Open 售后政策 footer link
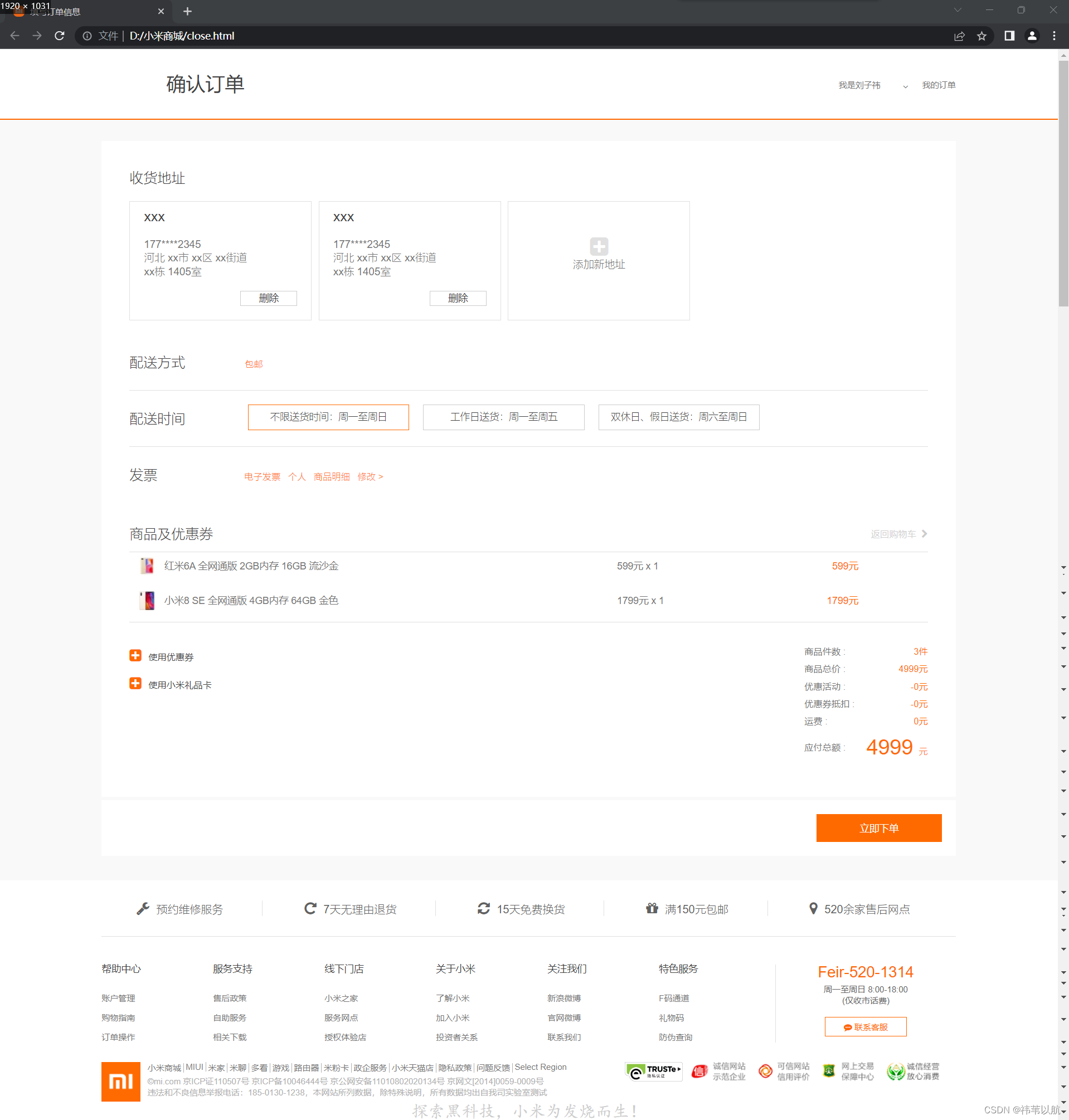Viewport: 1069px width, 1120px height. point(230,998)
